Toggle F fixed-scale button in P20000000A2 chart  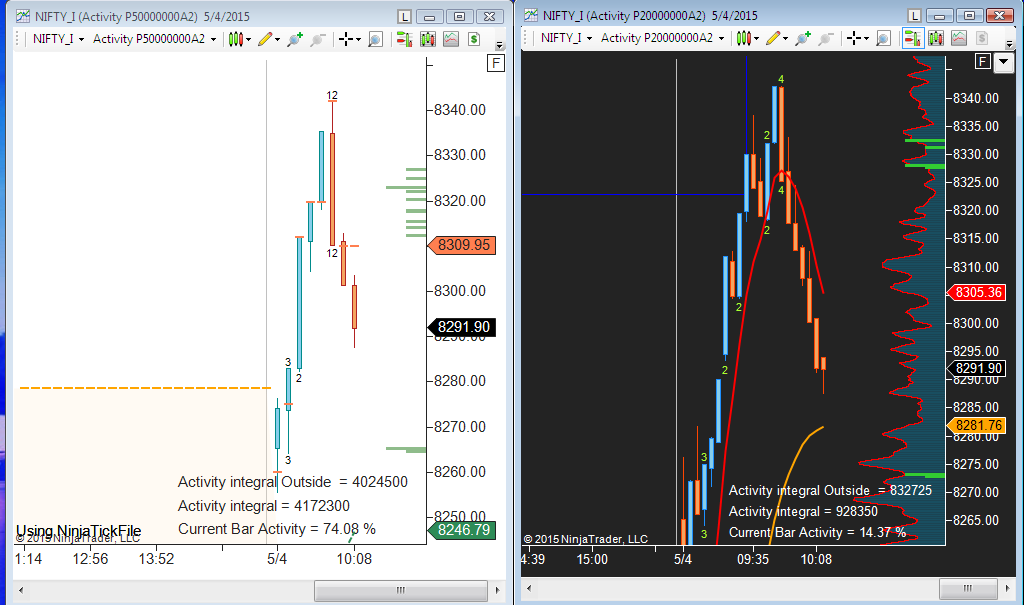pos(983,61)
